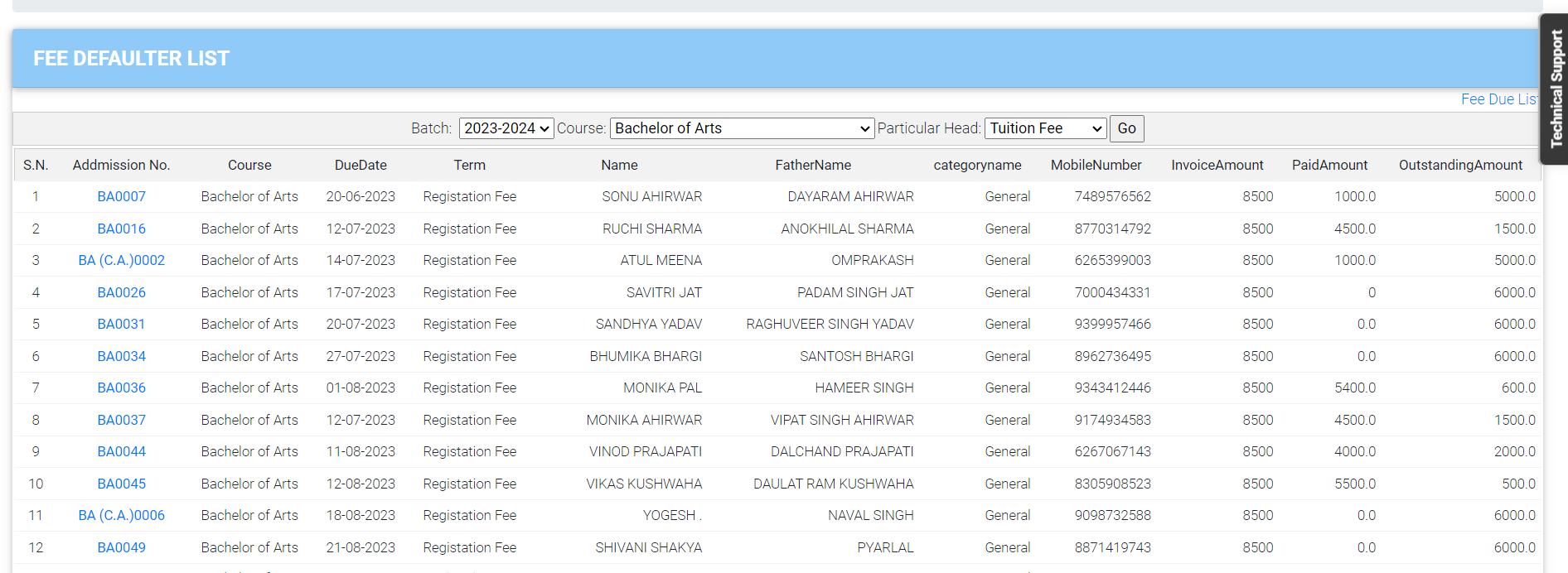Click mobile number 8871419743
Screen dimensions: 1568x573
point(1112,547)
